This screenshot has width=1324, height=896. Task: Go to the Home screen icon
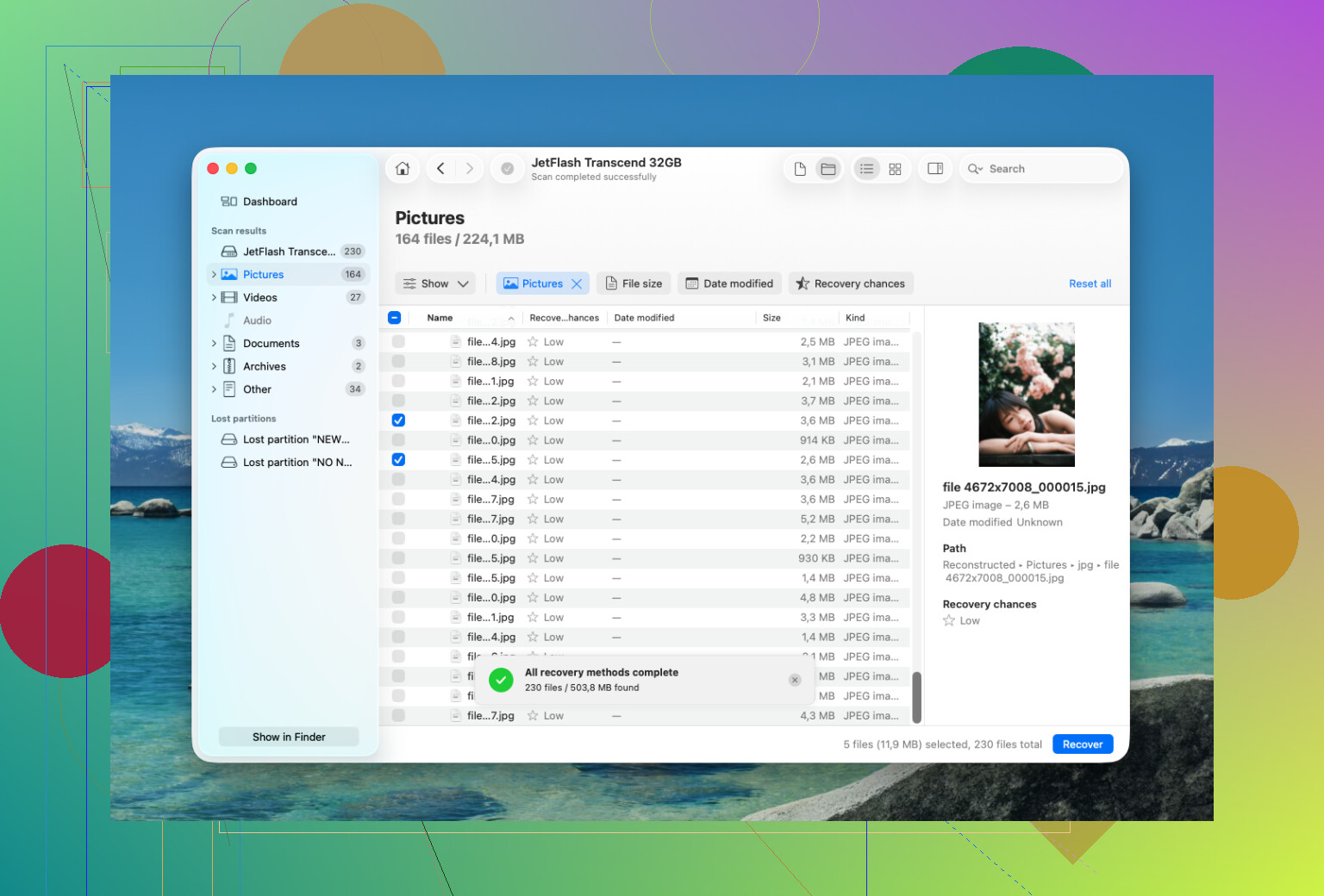[x=403, y=169]
